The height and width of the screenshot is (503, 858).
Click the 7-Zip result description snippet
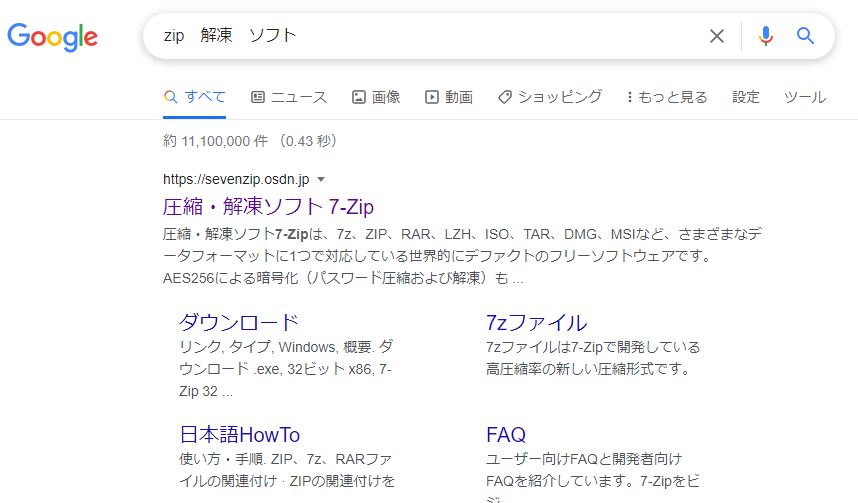point(462,256)
